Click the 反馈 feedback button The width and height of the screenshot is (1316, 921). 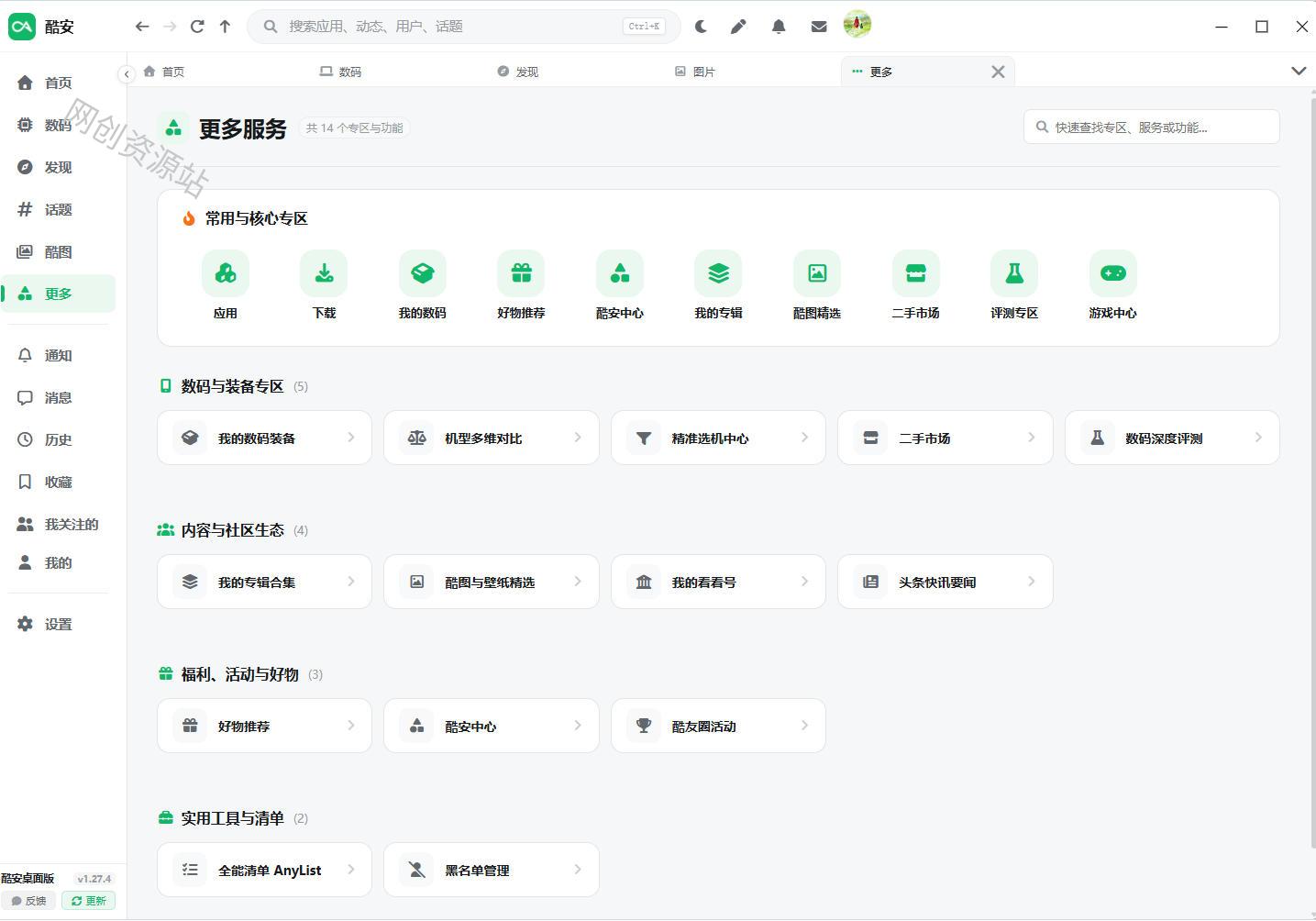click(x=29, y=901)
